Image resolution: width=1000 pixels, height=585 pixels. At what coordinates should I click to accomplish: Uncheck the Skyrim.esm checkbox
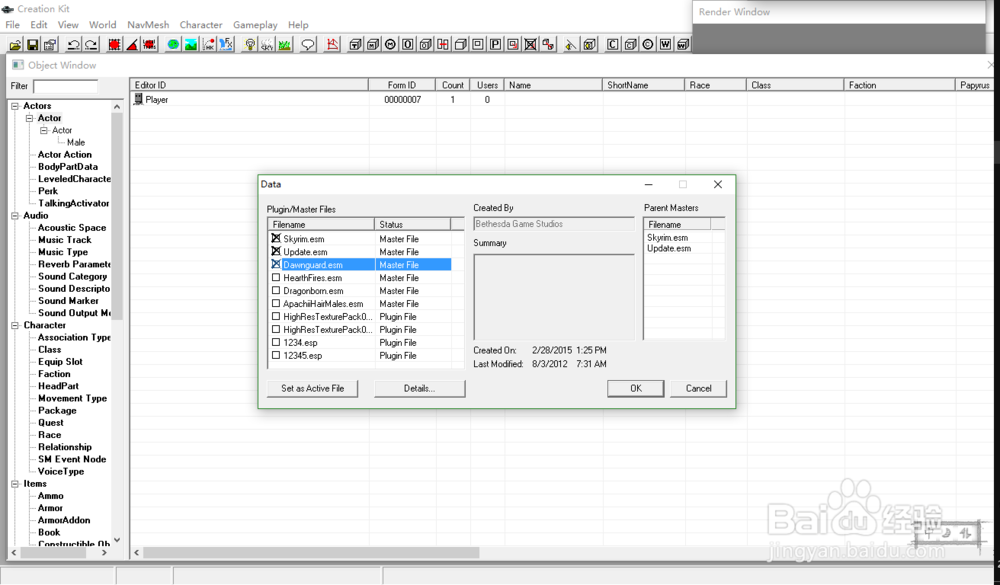(276, 239)
